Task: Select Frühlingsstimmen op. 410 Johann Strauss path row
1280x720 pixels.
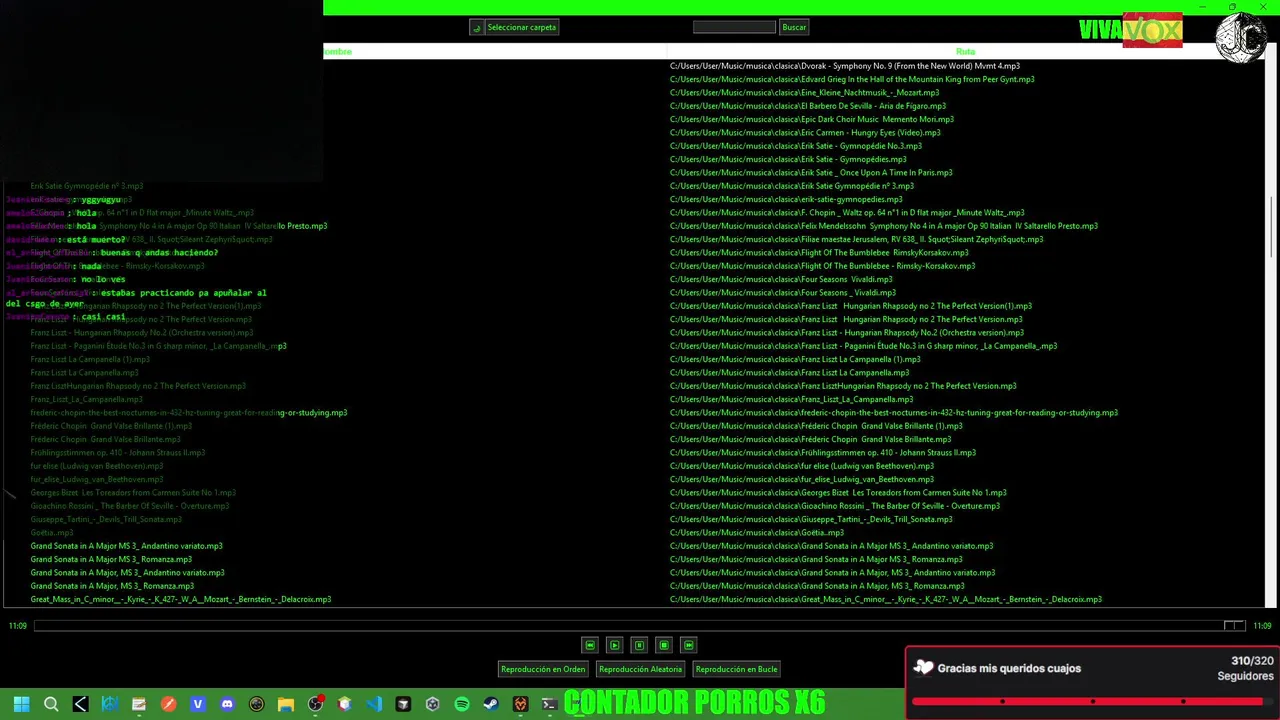Action: [x=823, y=452]
